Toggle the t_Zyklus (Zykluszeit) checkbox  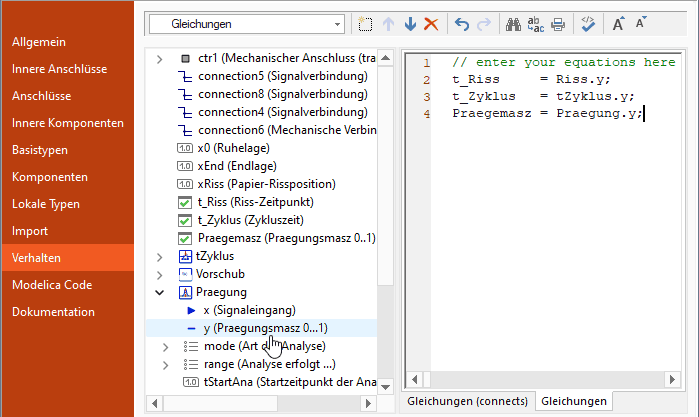(x=184, y=220)
